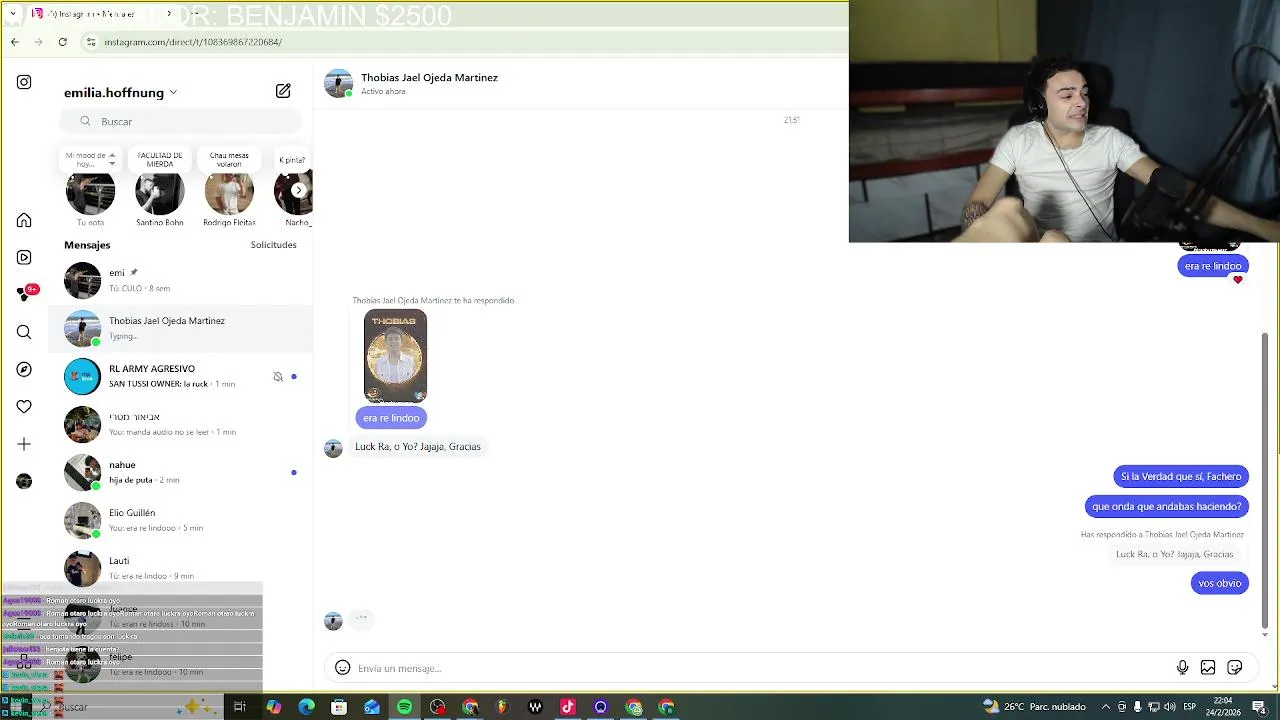Open the profile avatar in the sidebar
1280x720 pixels.
[24, 481]
